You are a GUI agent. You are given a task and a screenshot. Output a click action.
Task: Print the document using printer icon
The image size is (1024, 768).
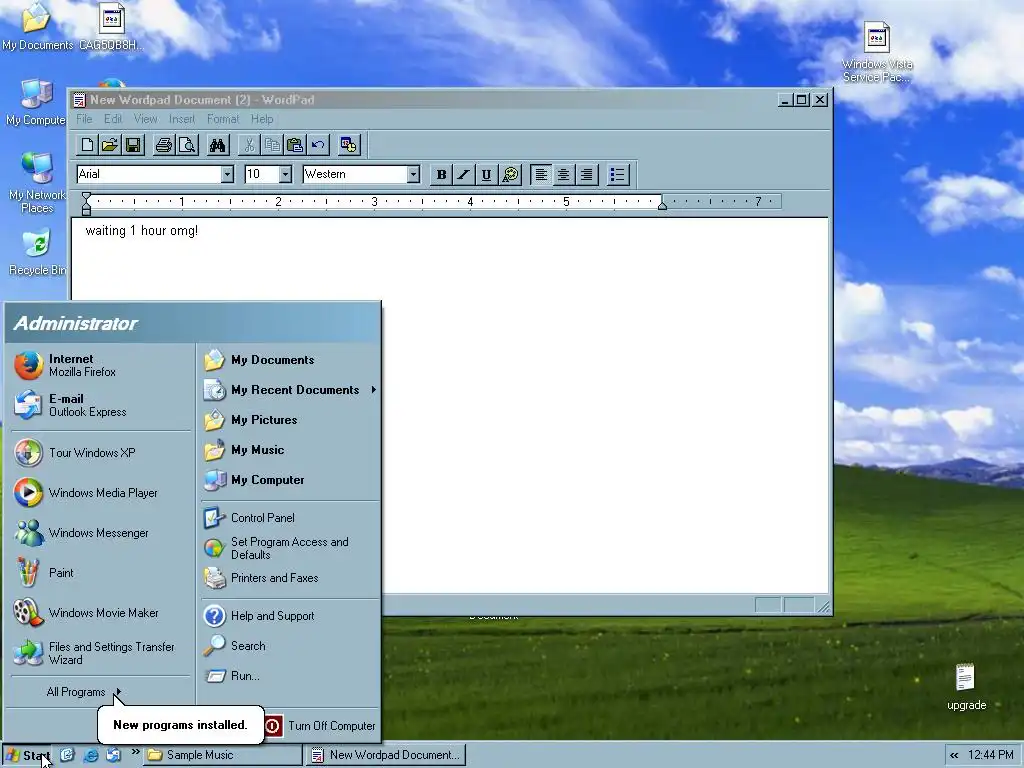163,145
